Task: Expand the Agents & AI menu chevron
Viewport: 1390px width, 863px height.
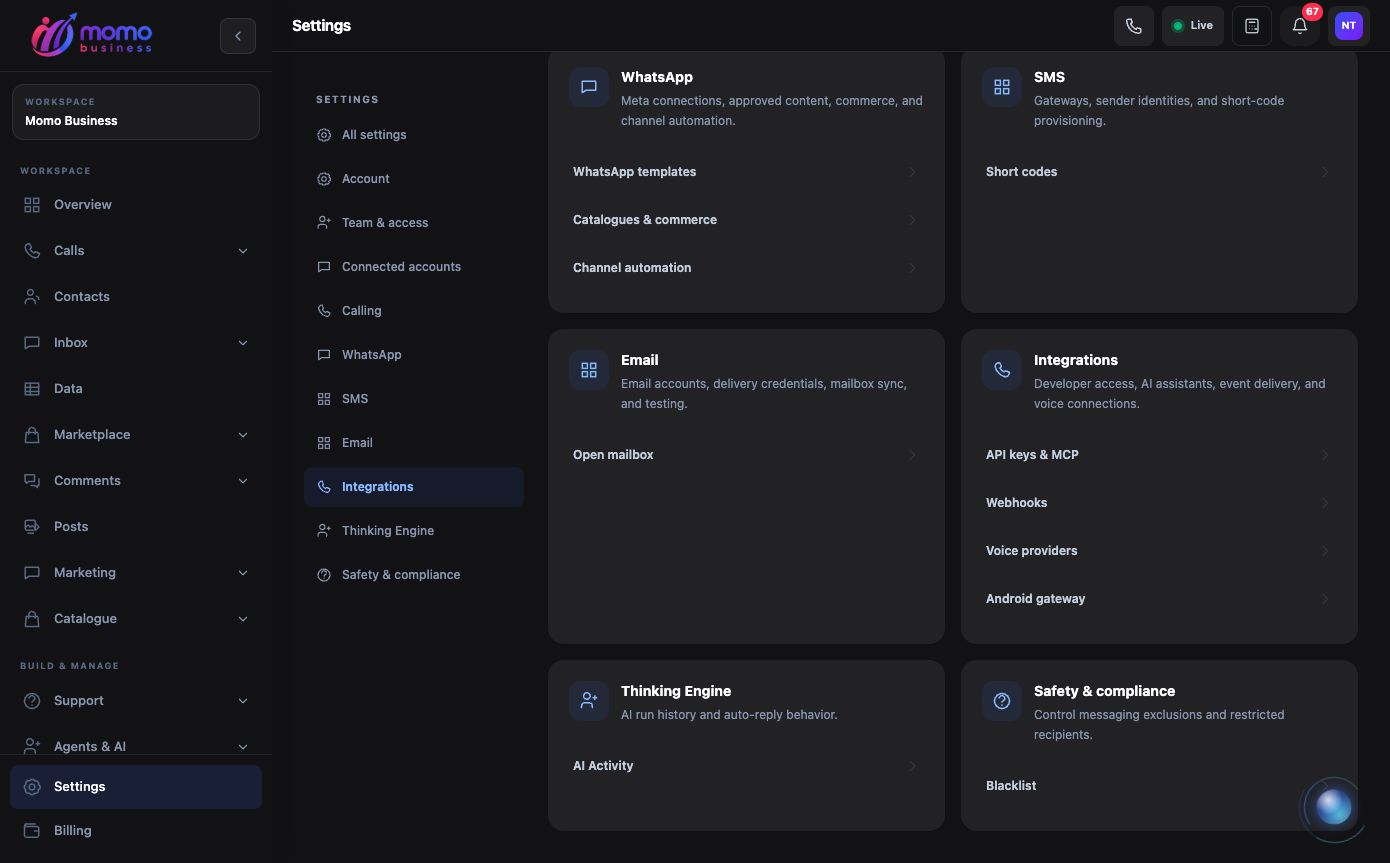Action: pyautogui.click(x=243, y=747)
